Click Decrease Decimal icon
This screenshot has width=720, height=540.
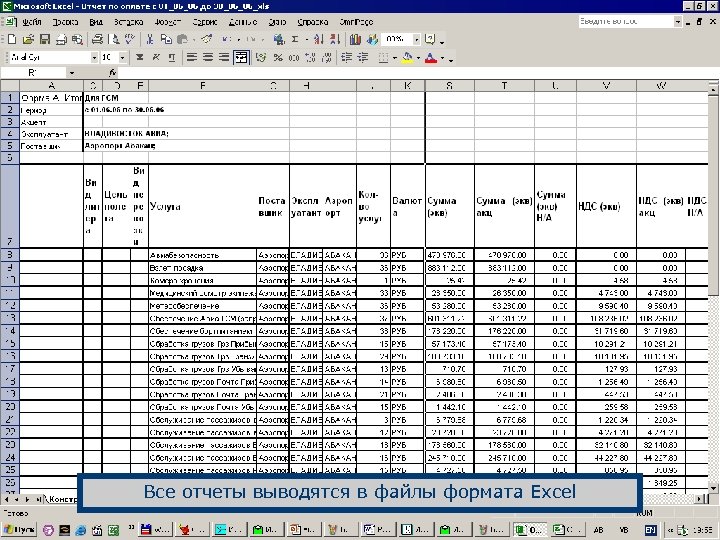327,57
